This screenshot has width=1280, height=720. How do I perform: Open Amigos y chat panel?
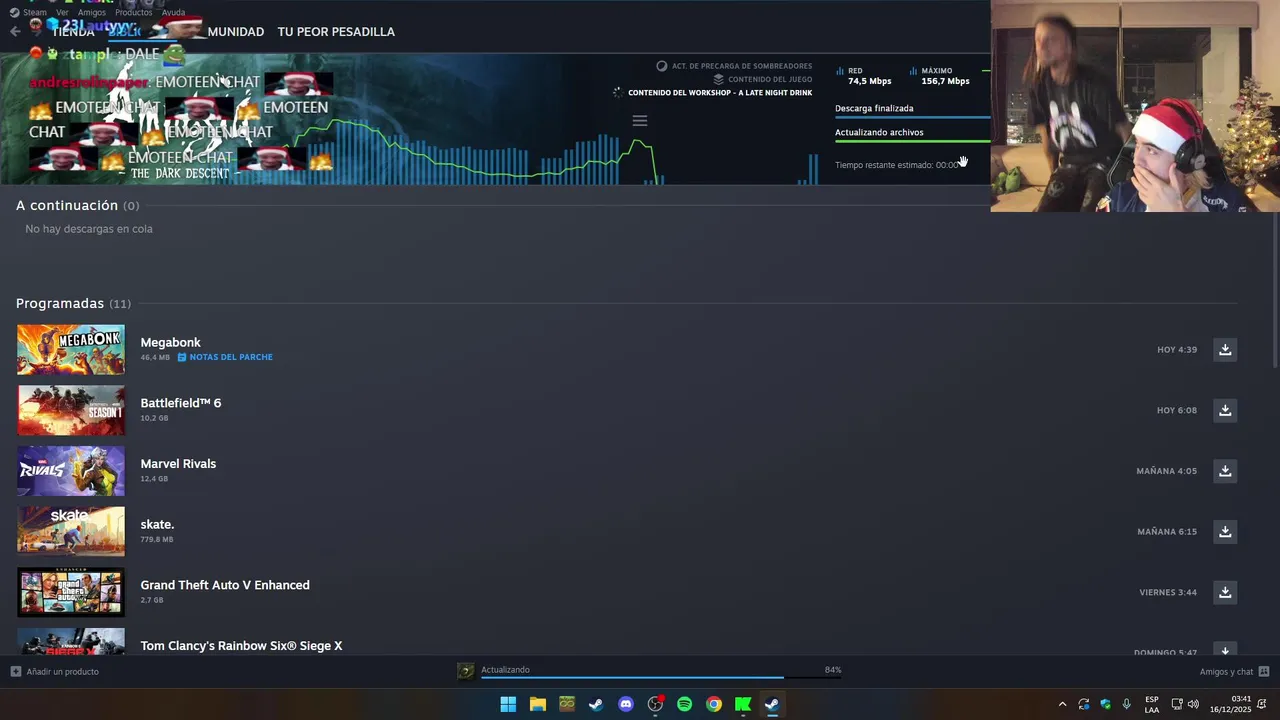tap(1227, 671)
